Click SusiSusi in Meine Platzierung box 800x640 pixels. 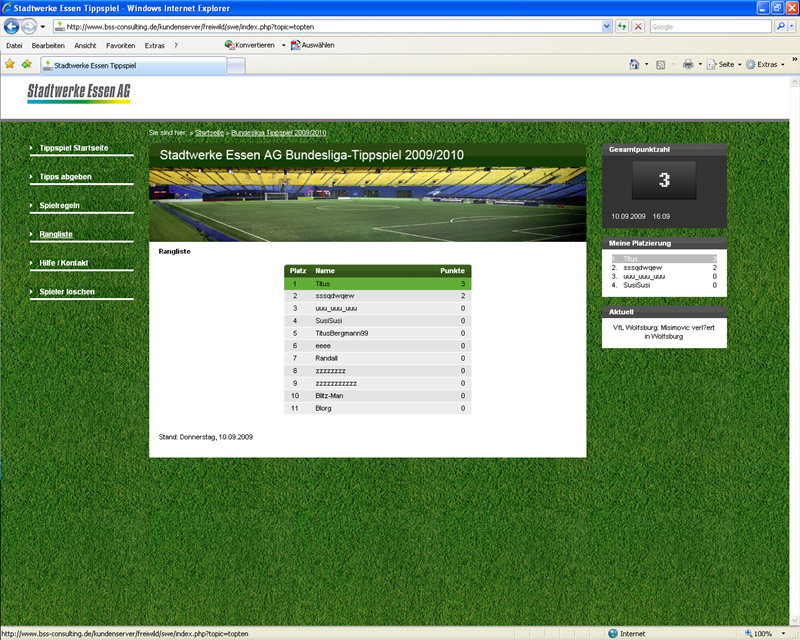tap(636, 285)
